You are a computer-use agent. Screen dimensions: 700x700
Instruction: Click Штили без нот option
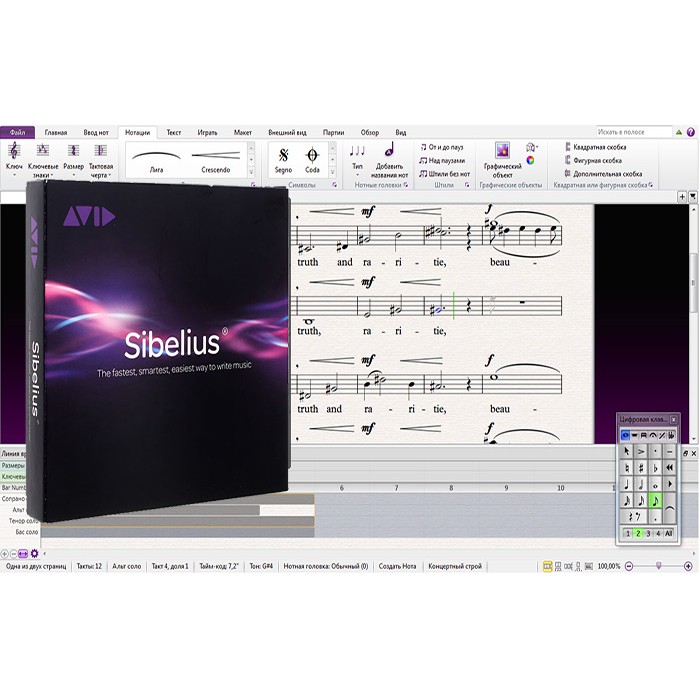[x=445, y=174]
